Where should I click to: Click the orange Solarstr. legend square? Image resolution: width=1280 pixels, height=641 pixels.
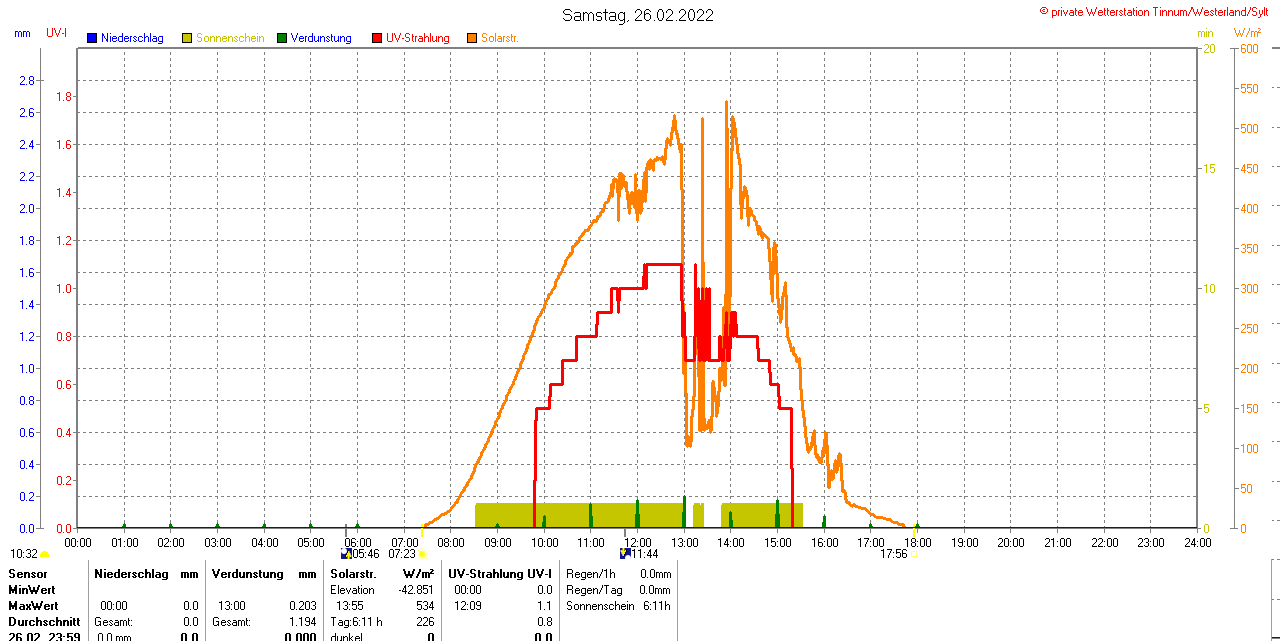[x=472, y=38]
